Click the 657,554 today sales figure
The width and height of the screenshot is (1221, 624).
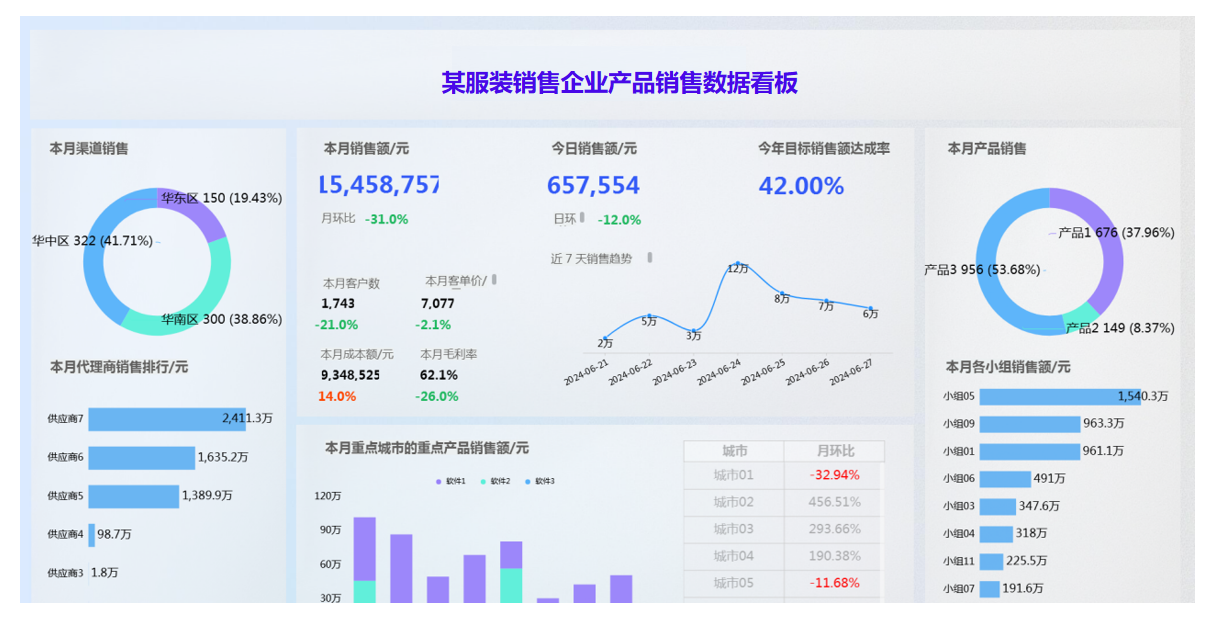pos(593,186)
